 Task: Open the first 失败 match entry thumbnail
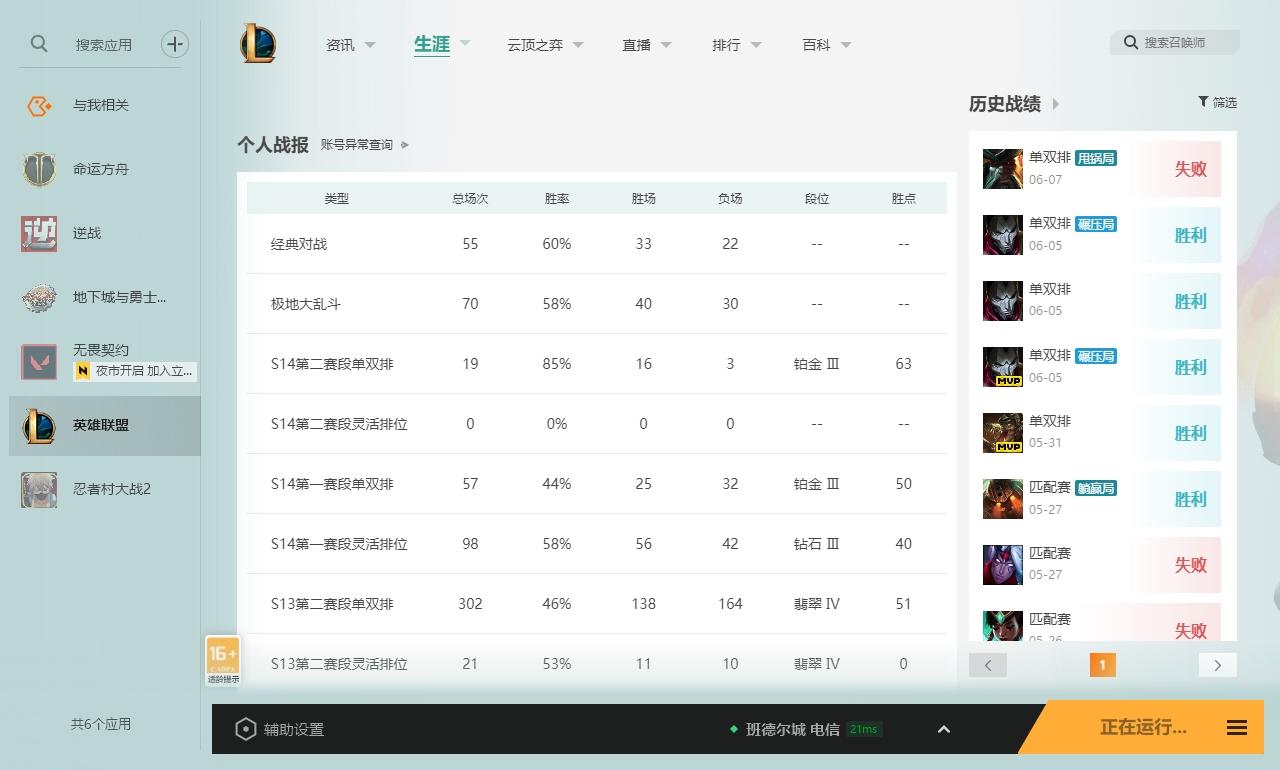coord(1002,168)
